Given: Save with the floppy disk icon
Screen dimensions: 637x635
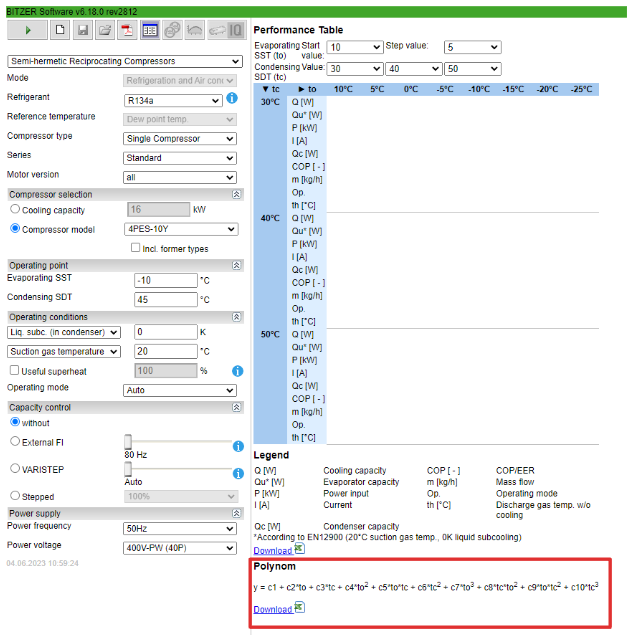Looking at the screenshot, I should click(x=83, y=30).
